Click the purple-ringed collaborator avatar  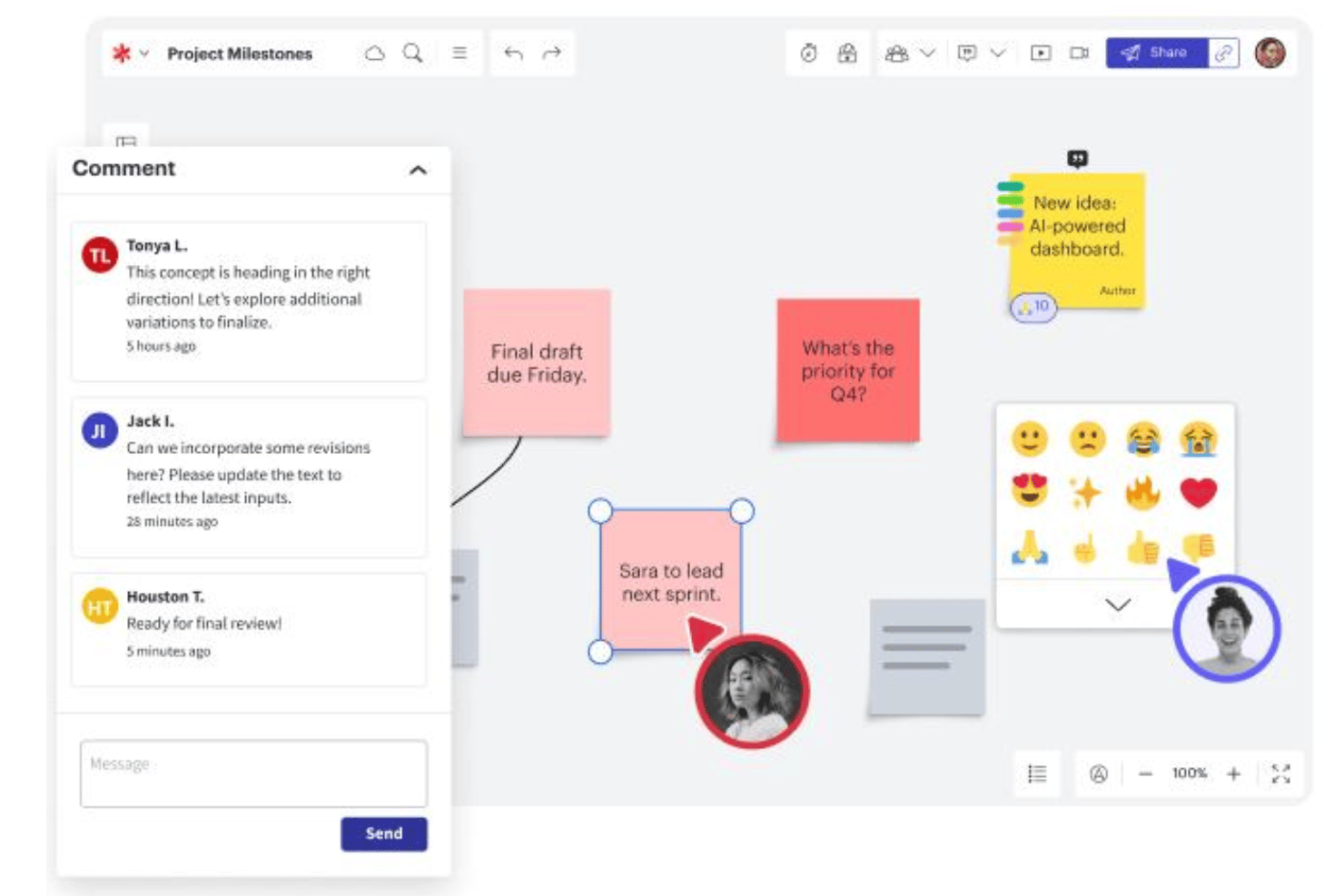tap(1226, 628)
